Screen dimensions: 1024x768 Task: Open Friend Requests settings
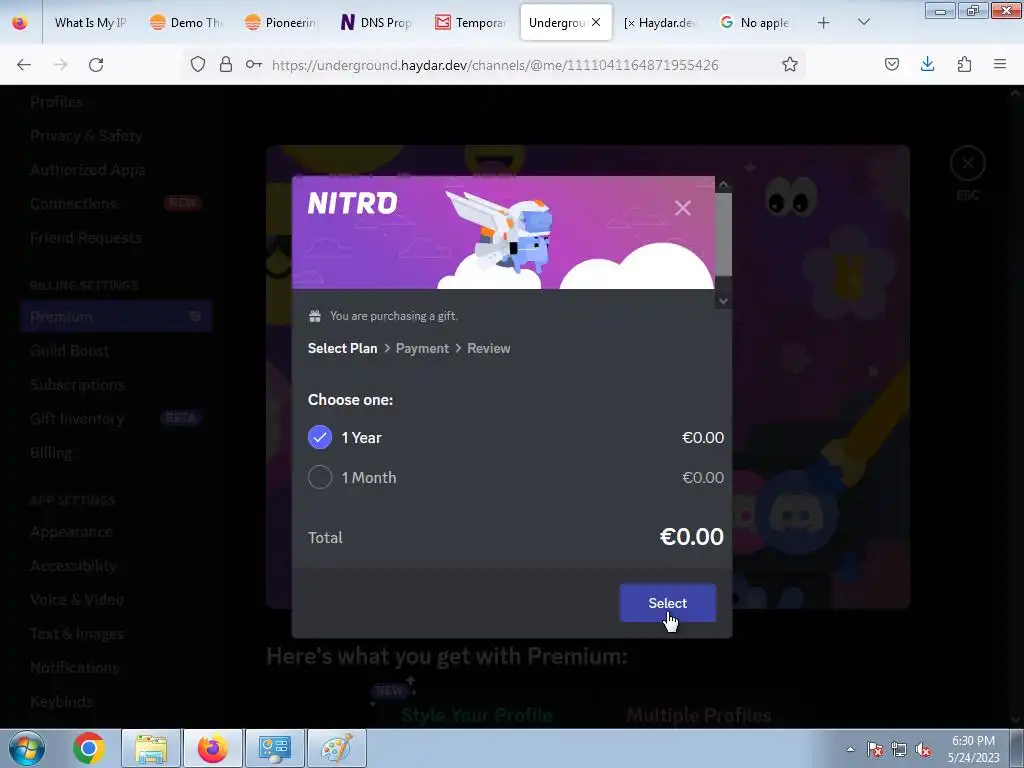click(x=86, y=238)
